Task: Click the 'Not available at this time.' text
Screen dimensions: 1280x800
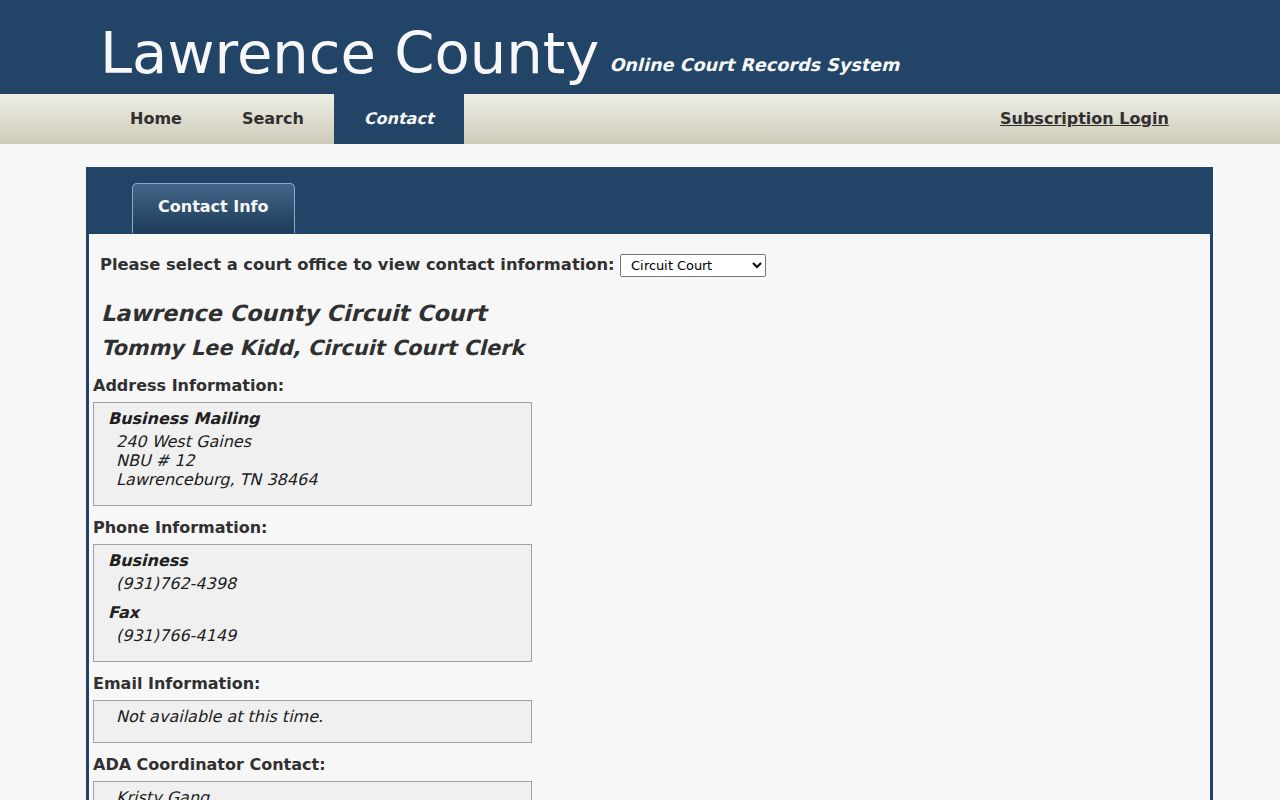Action: pyautogui.click(x=220, y=716)
